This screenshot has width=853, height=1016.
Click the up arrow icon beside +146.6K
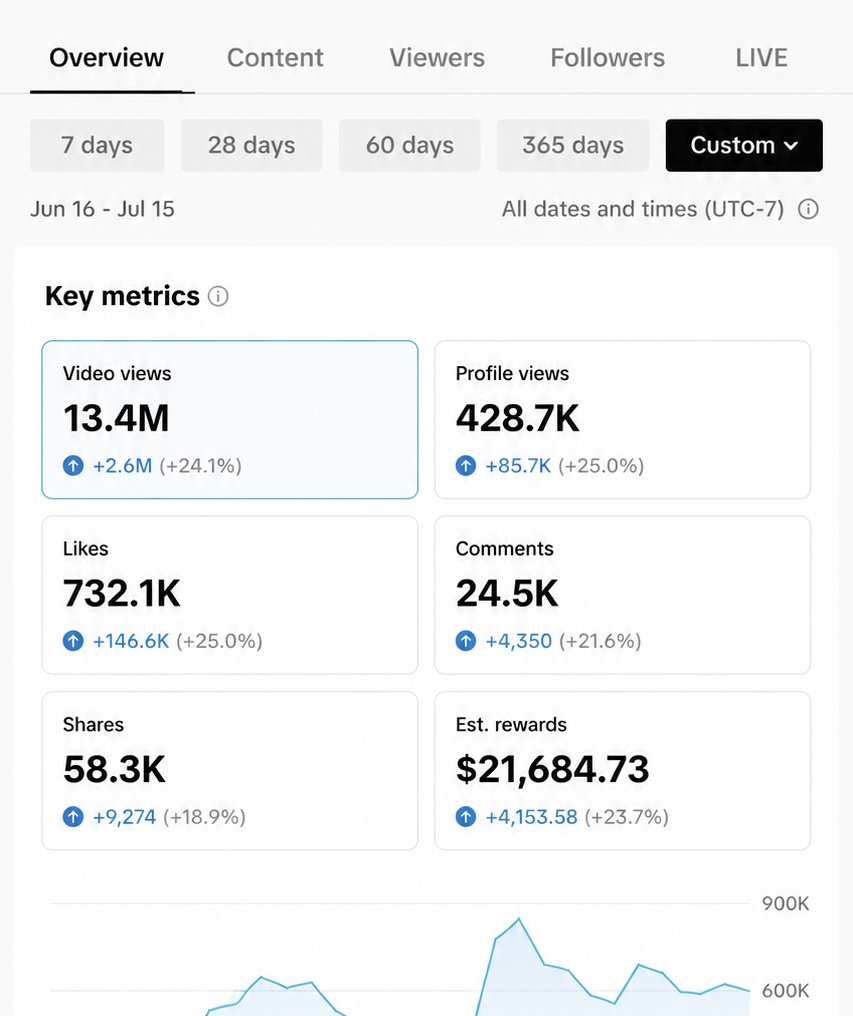(x=73, y=641)
